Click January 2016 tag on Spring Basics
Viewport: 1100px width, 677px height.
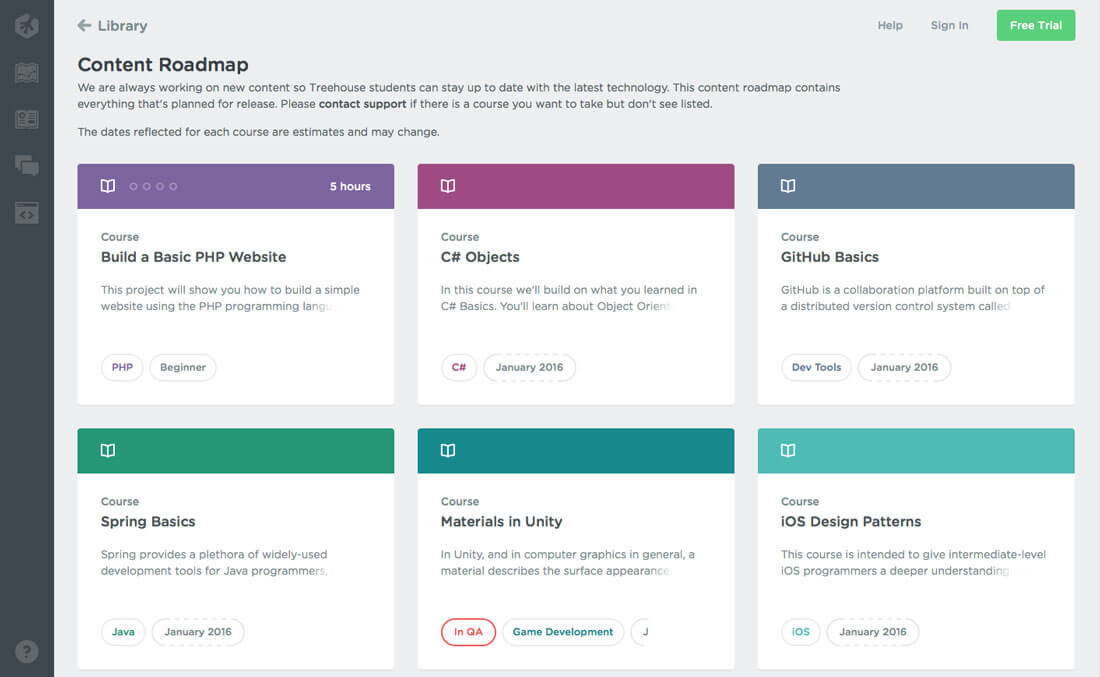coord(198,631)
